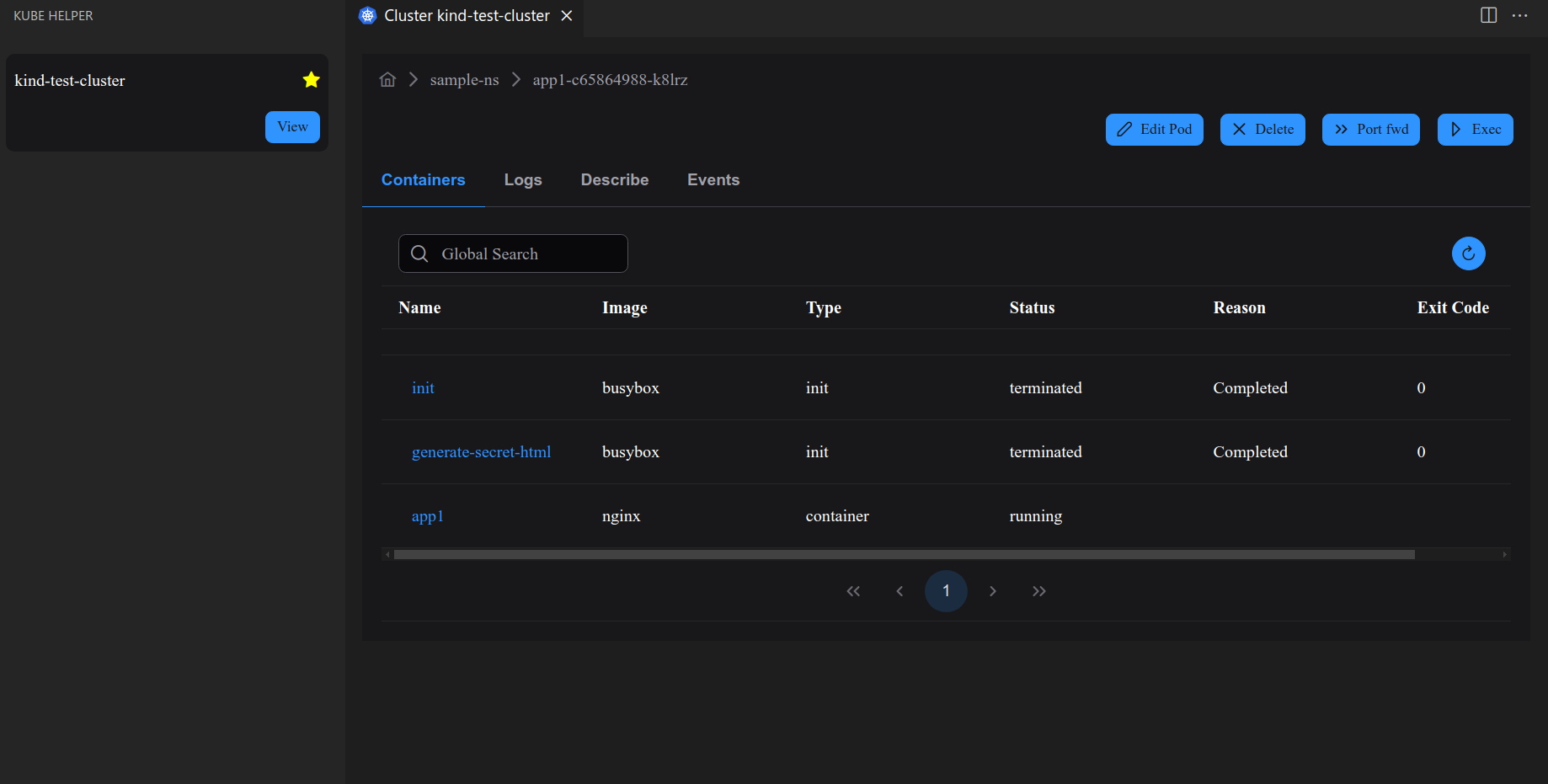Sort by Image column header
The image size is (1548, 784).
click(x=624, y=307)
